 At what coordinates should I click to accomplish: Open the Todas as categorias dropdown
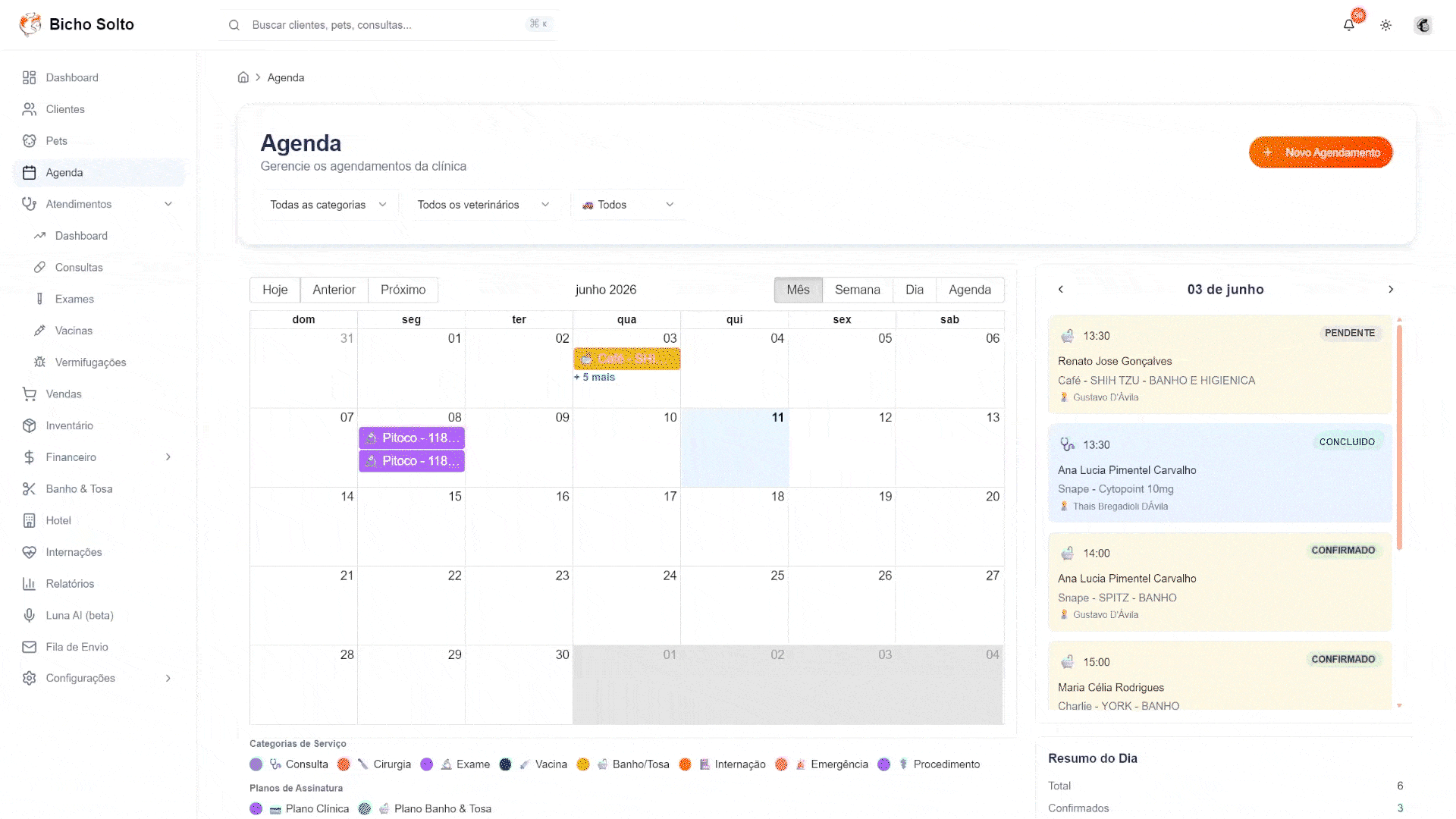point(329,205)
